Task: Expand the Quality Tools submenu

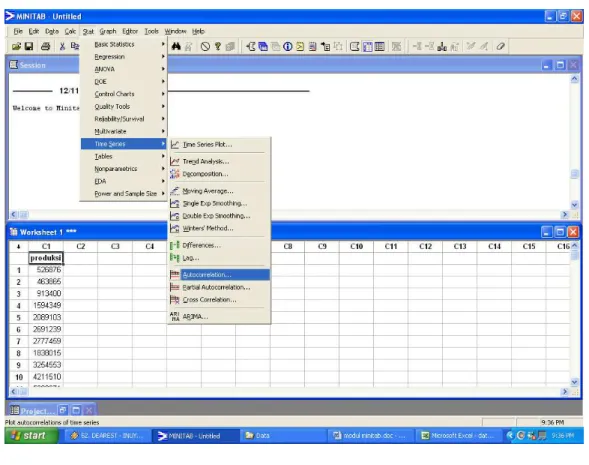Action: [x=124, y=106]
